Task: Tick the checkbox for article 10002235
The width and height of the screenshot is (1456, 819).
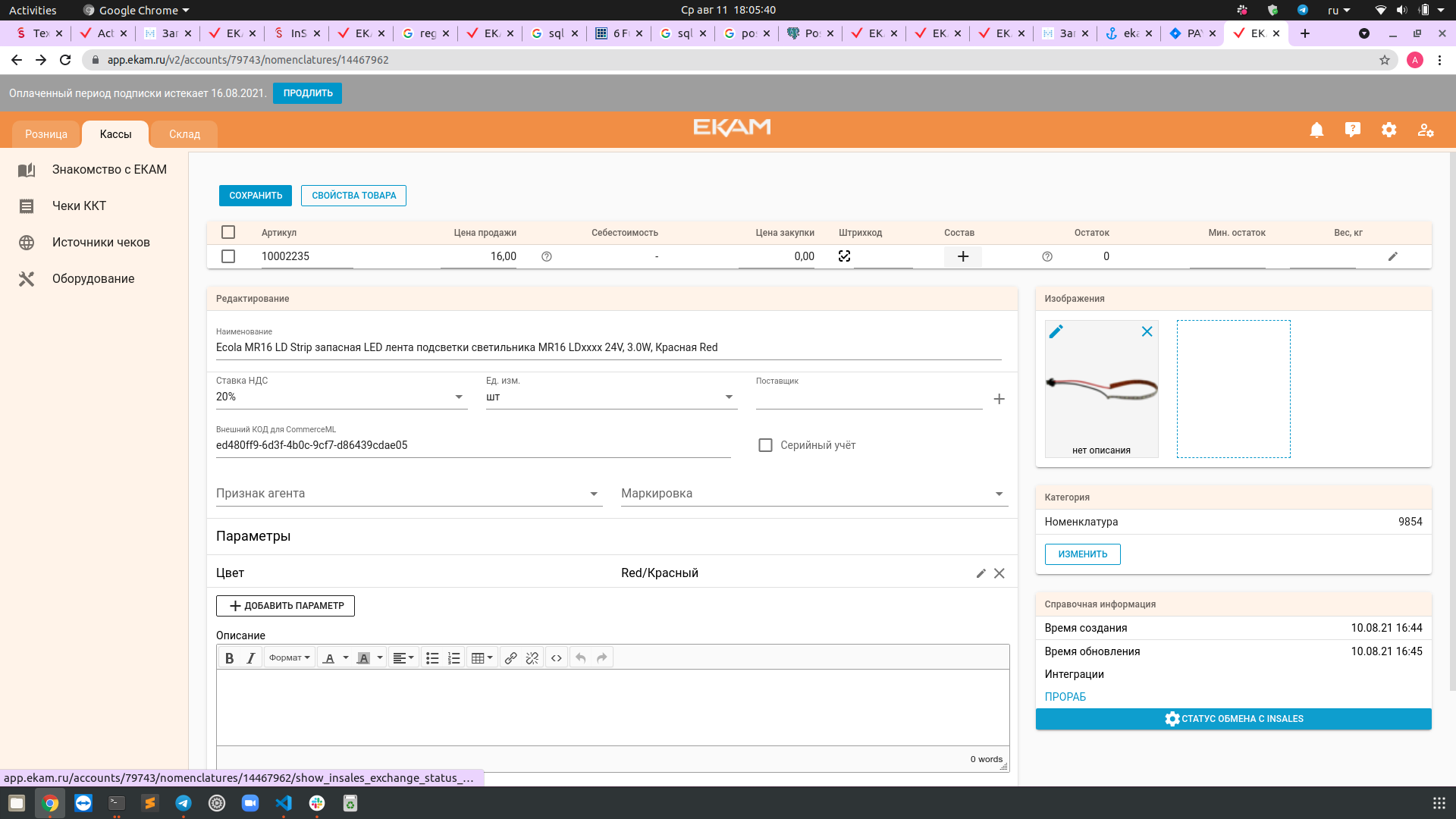Action: pyautogui.click(x=228, y=256)
